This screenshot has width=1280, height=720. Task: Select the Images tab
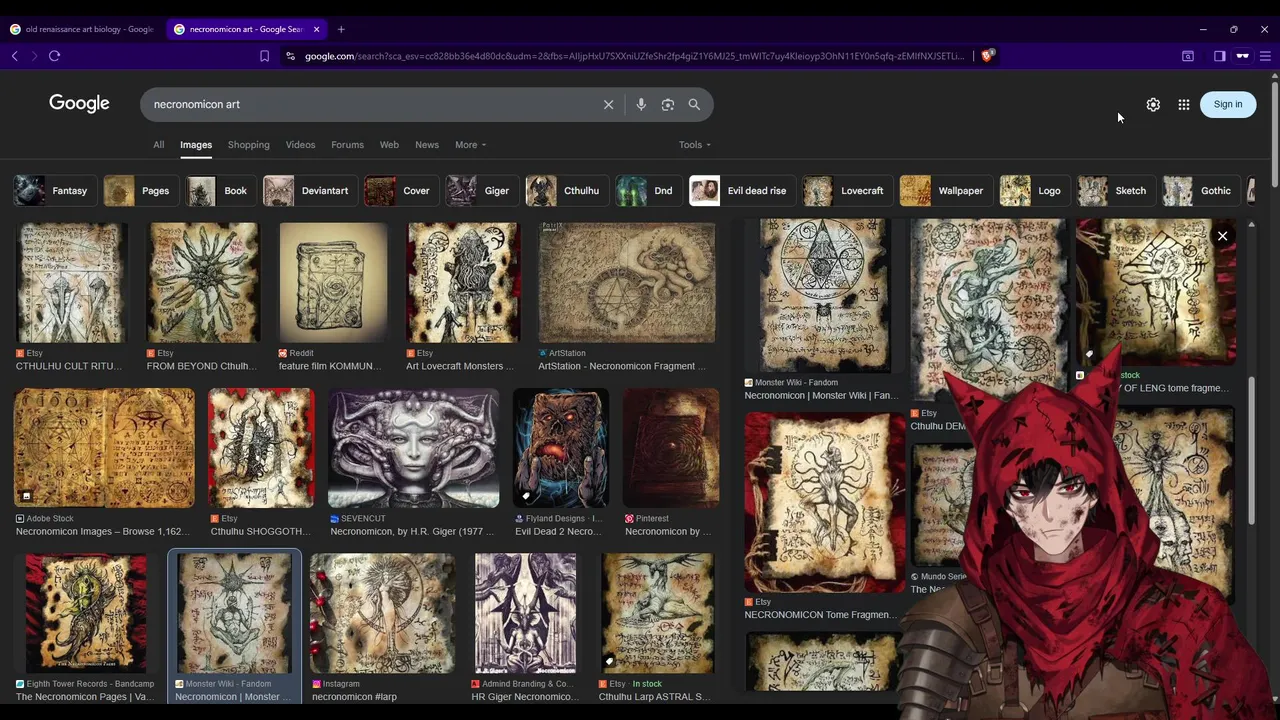196,145
